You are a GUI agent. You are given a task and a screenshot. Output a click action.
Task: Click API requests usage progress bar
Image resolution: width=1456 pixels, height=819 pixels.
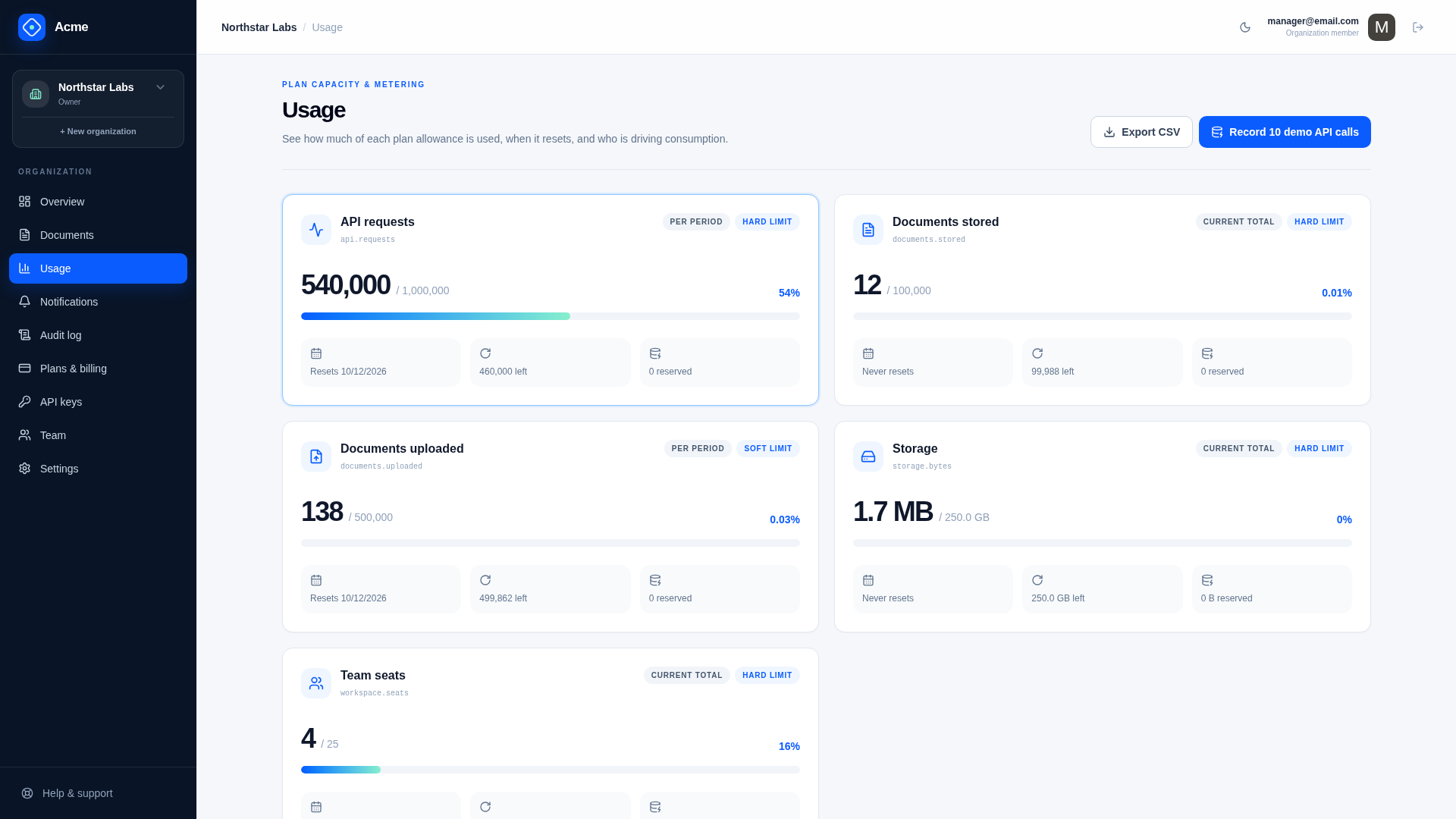tap(551, 316)
